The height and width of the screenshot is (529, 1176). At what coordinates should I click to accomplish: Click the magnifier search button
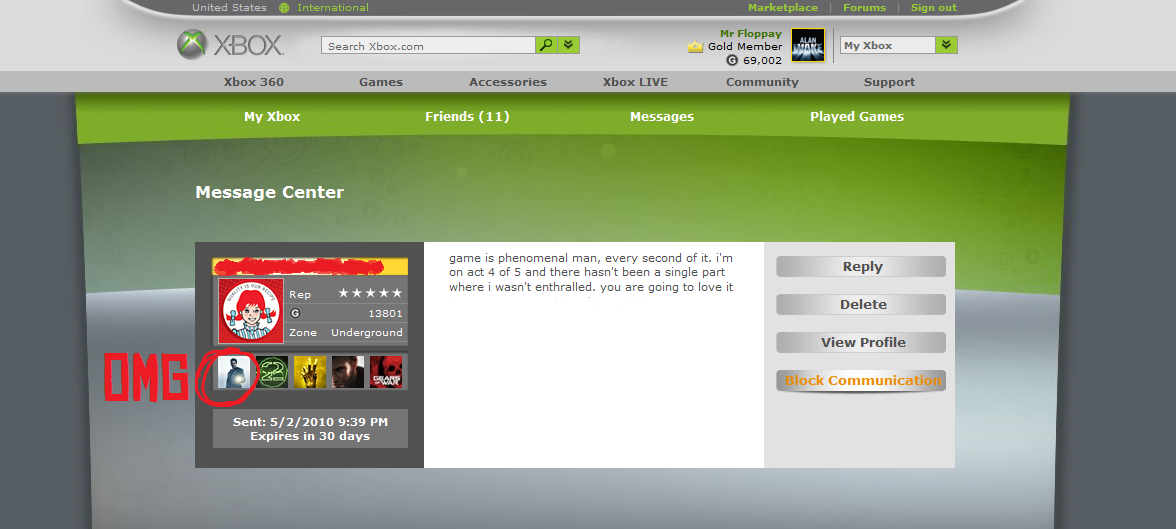546,45
